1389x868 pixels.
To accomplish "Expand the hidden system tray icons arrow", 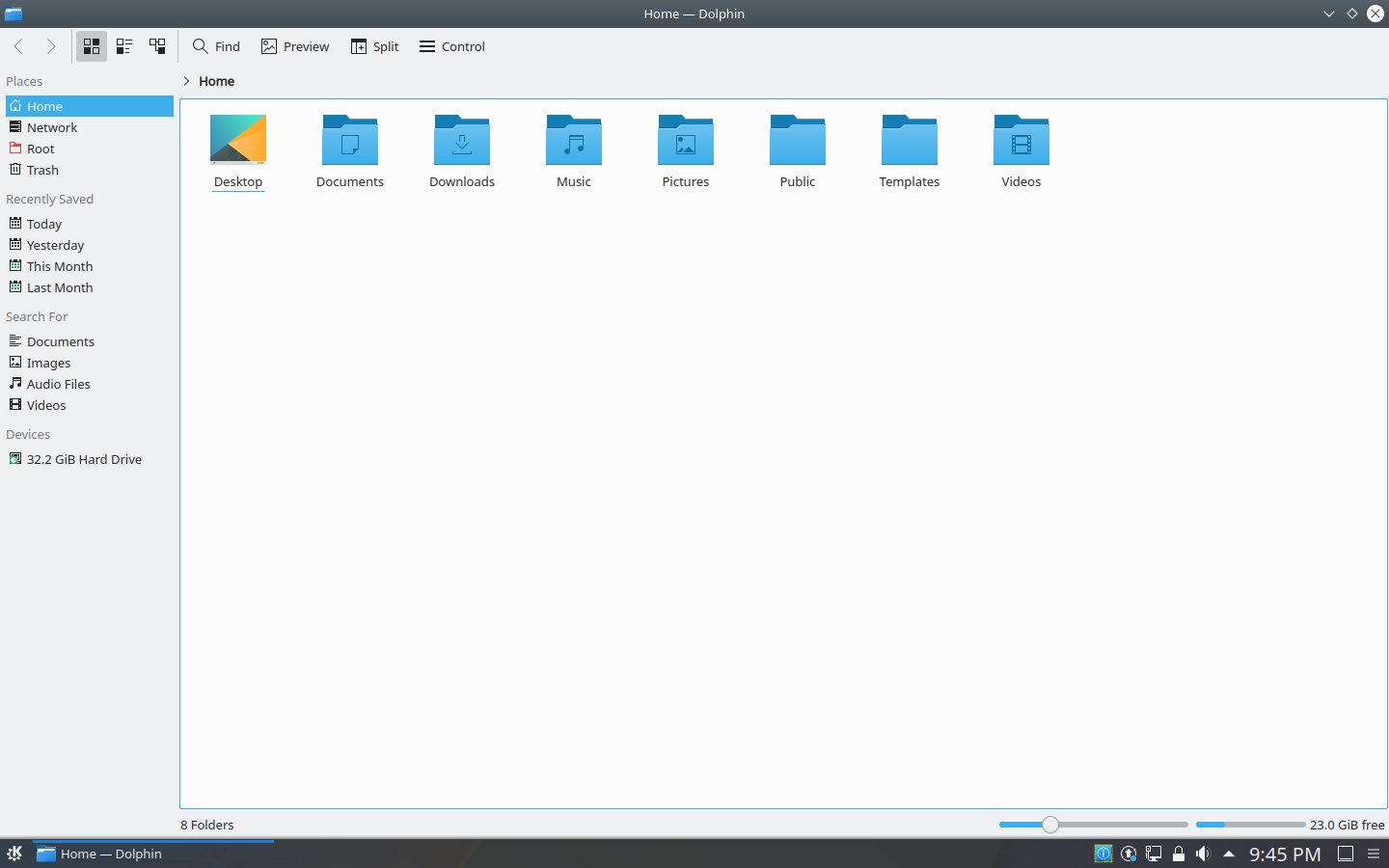I will point(1227,854).
